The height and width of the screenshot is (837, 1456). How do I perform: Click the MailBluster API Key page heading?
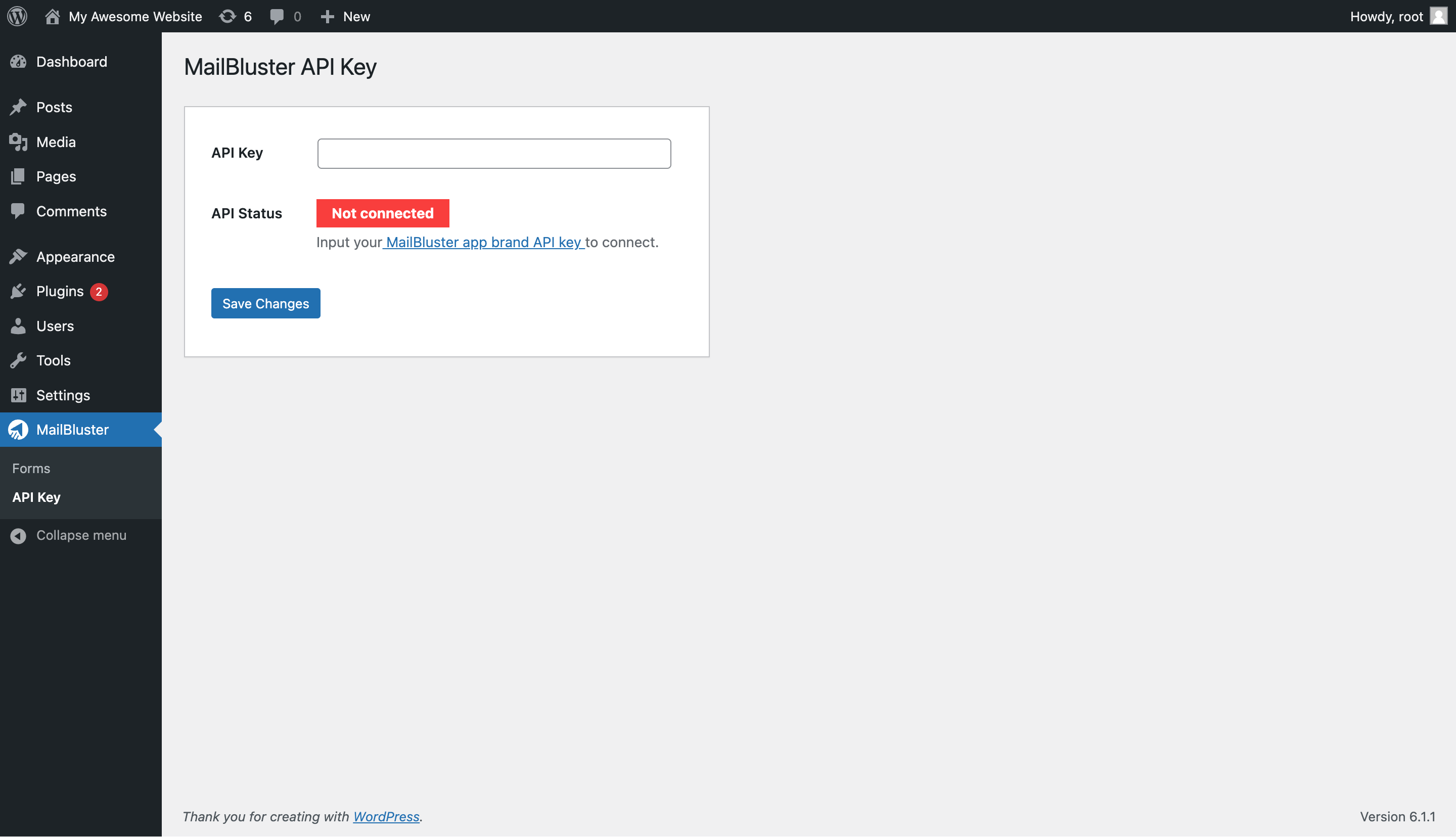(x=281, y=67)
